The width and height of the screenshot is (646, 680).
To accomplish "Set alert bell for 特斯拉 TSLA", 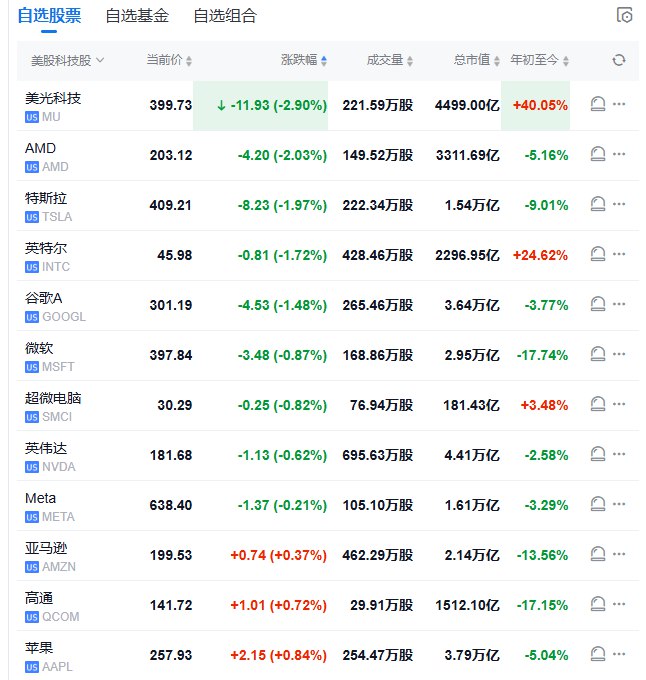I will (598, 204).
